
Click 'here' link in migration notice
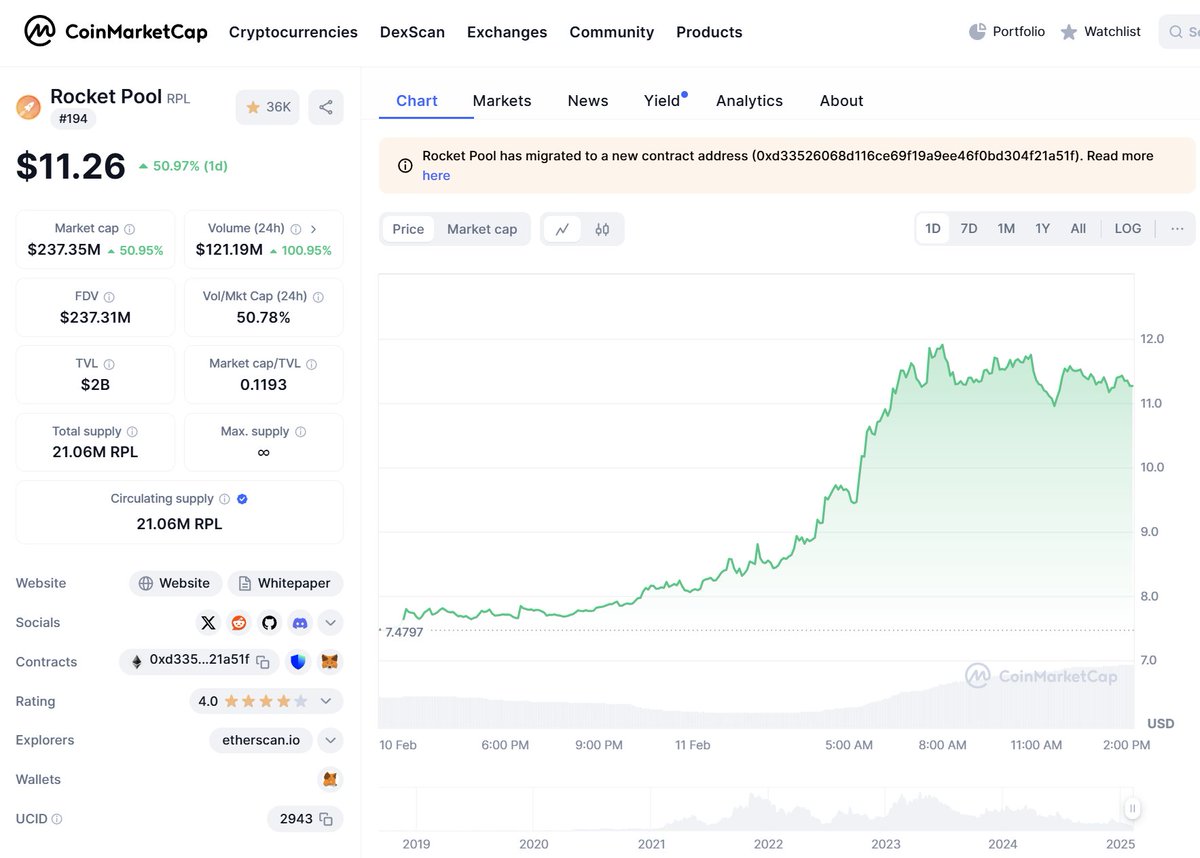pyautogui.click(x=436, y=175)
